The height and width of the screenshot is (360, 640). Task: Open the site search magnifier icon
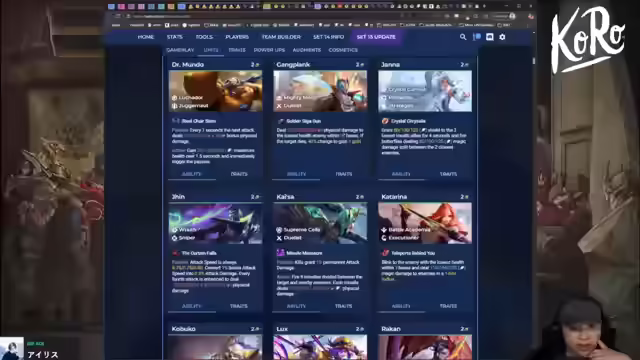click(x=463, y=37)
